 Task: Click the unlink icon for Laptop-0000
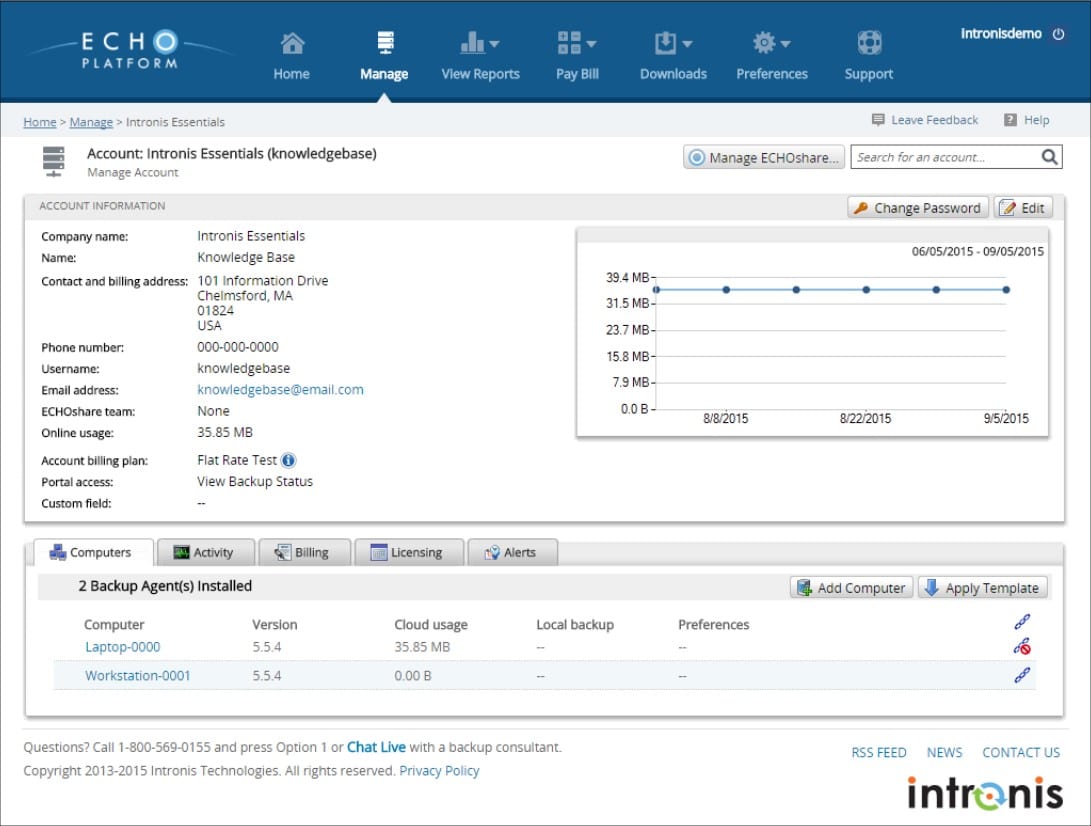[x=1021, y=646]
